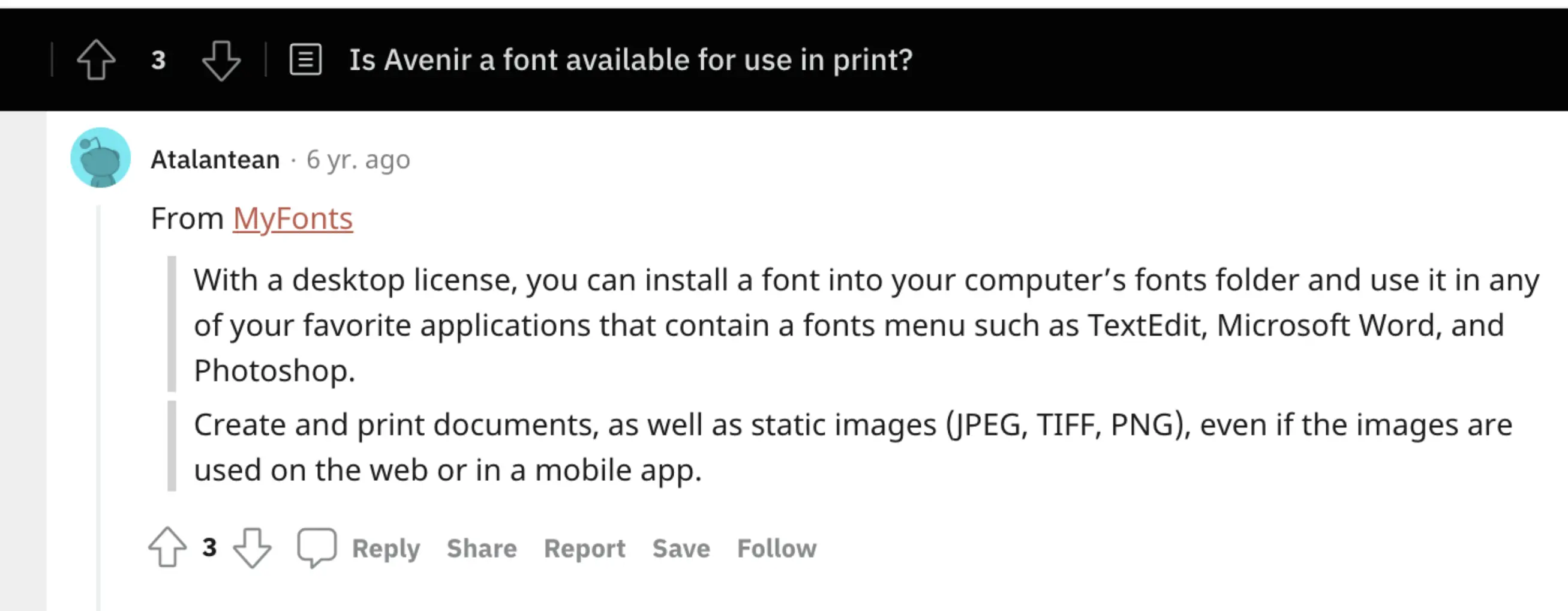Save this comment

coord(681,548)
